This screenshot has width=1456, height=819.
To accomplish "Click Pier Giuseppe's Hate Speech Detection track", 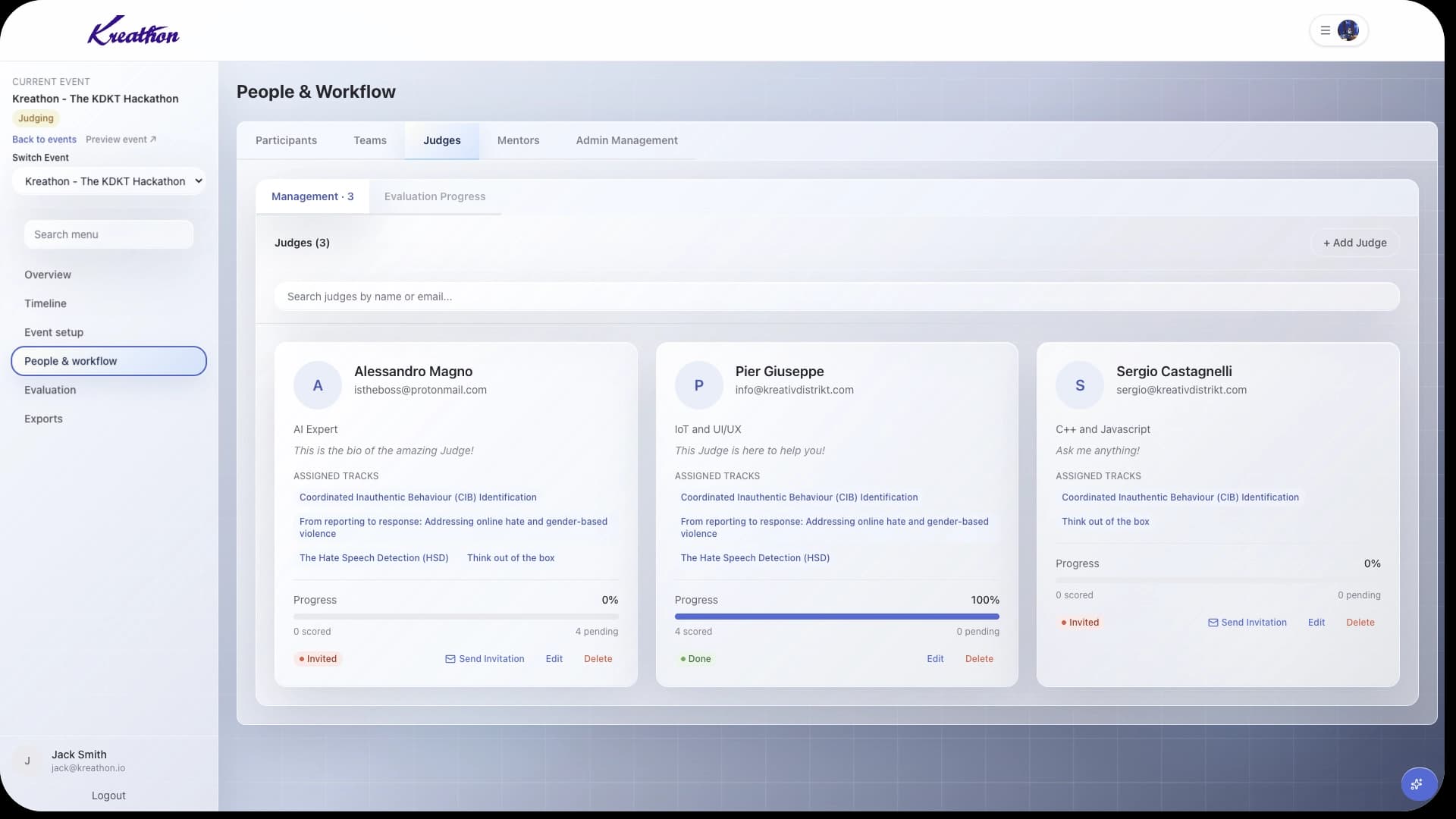I will [755, 558].
